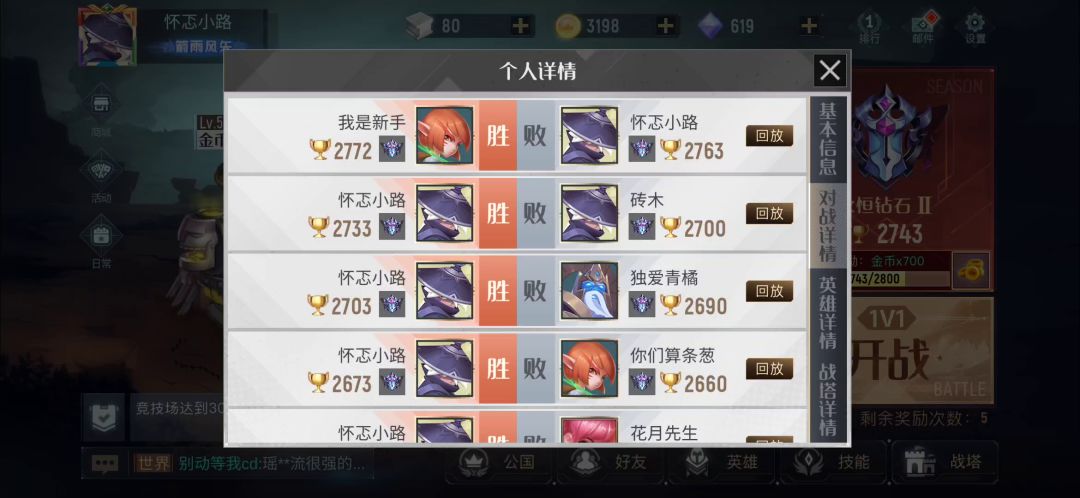
Task: Open 邮件 mail icon
Action: (923, 26)
